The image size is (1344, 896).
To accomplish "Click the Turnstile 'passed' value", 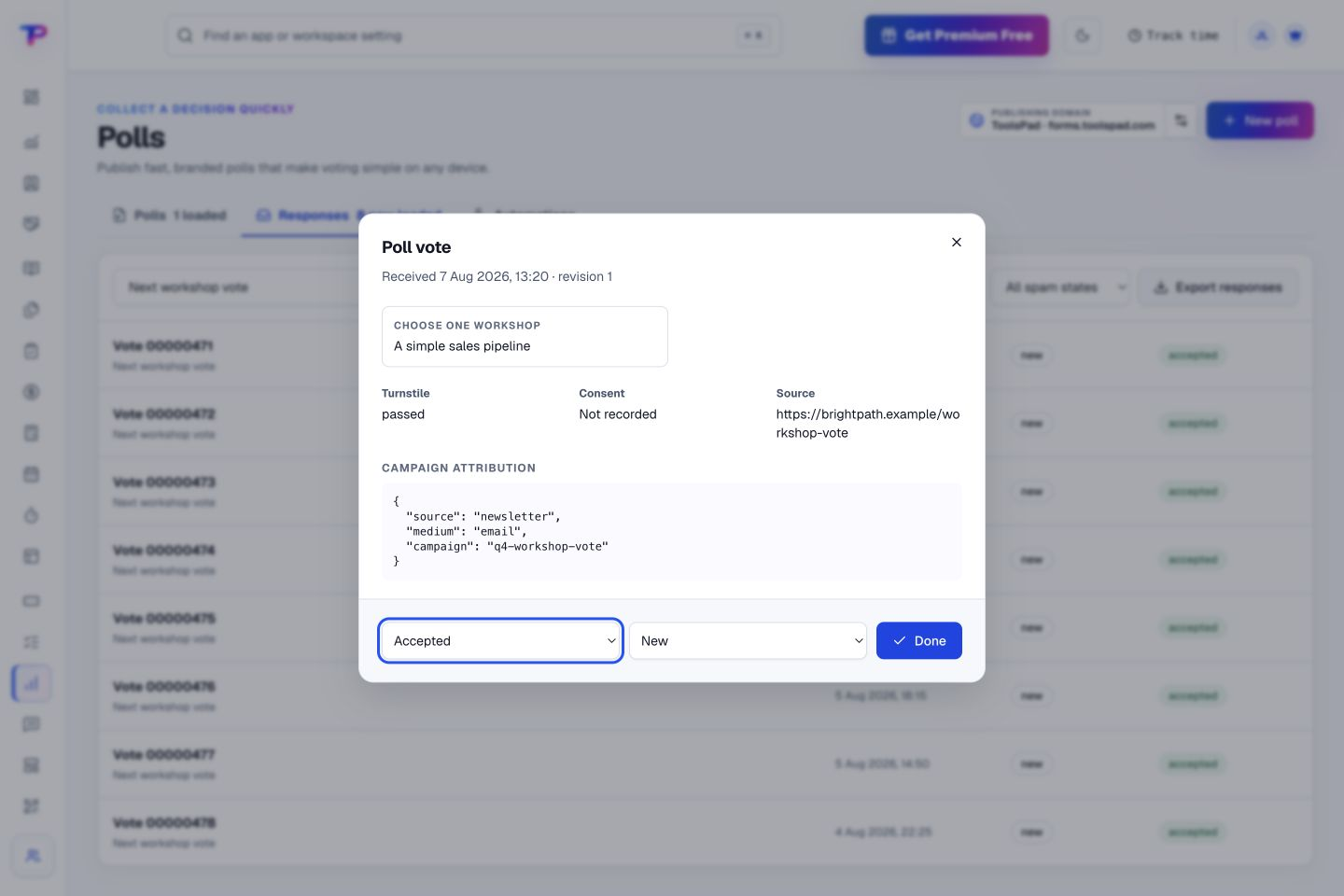I will tap(403, 413).
